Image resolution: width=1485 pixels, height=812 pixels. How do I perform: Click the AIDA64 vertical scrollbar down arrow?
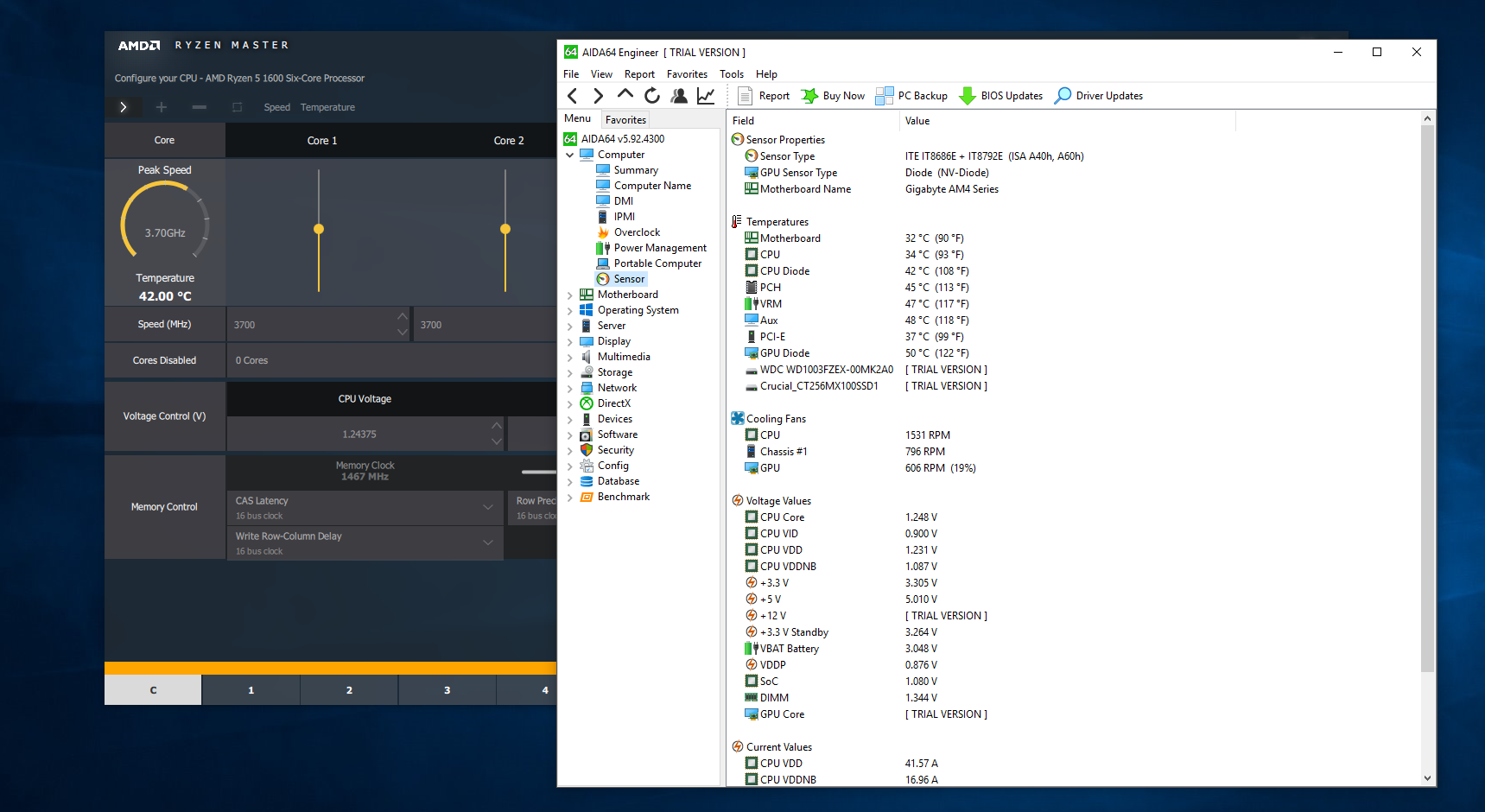tap(1427, 778)
